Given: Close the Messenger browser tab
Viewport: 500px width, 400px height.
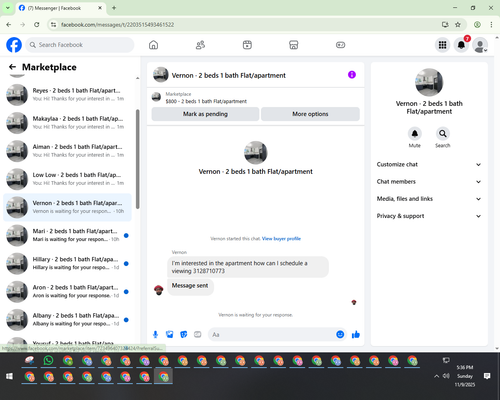Looking at the screenshot, I should pyautogui.click(x=100, y=8).
